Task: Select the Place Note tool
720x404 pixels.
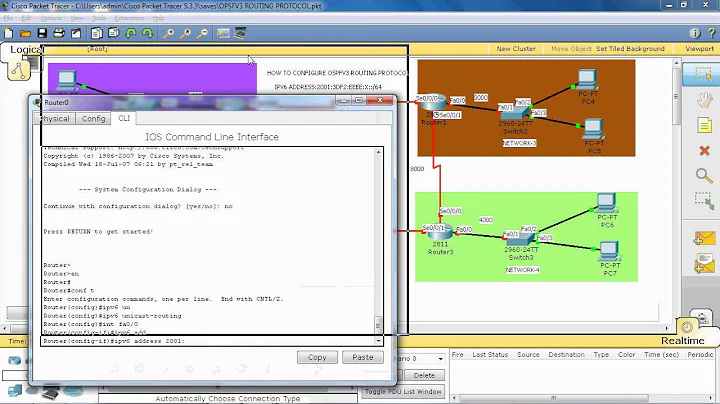Action: (704, 125)
